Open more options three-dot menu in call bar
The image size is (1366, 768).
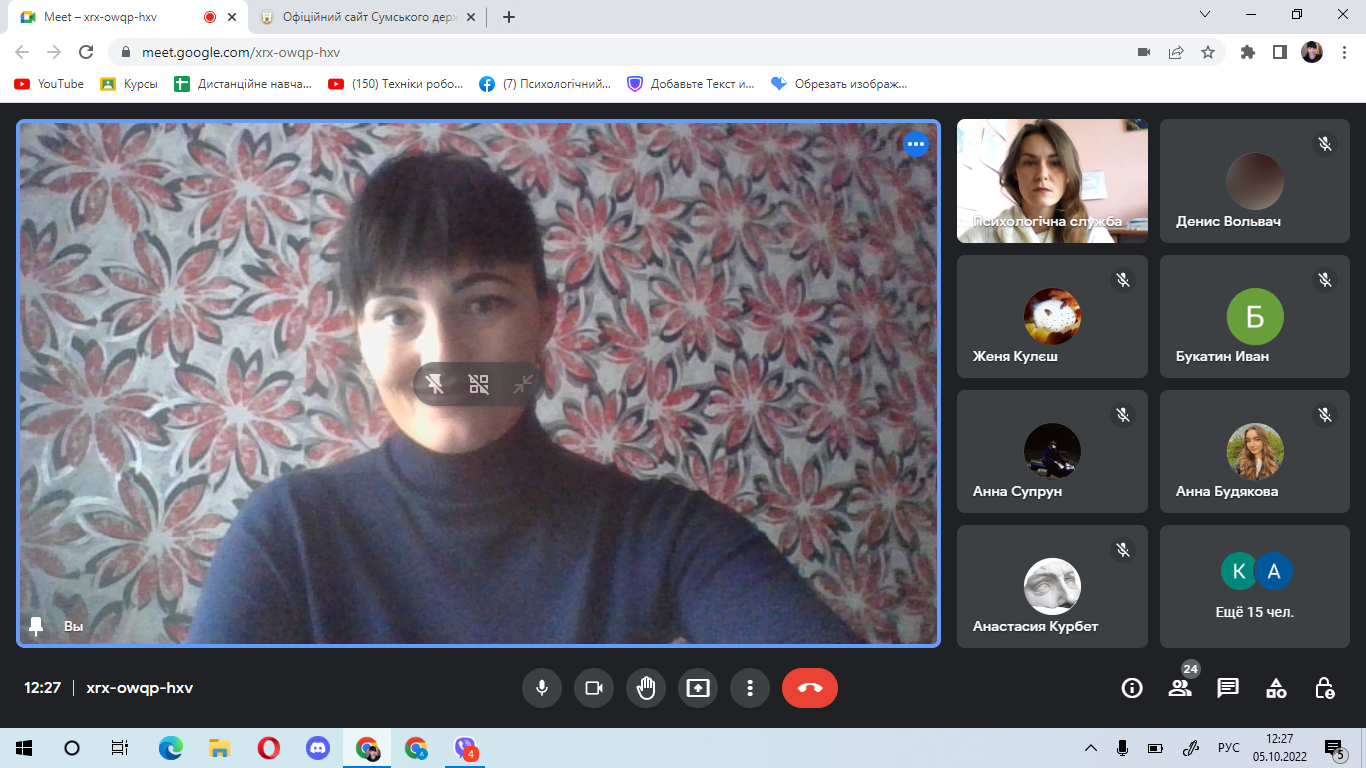click(750, 688)
